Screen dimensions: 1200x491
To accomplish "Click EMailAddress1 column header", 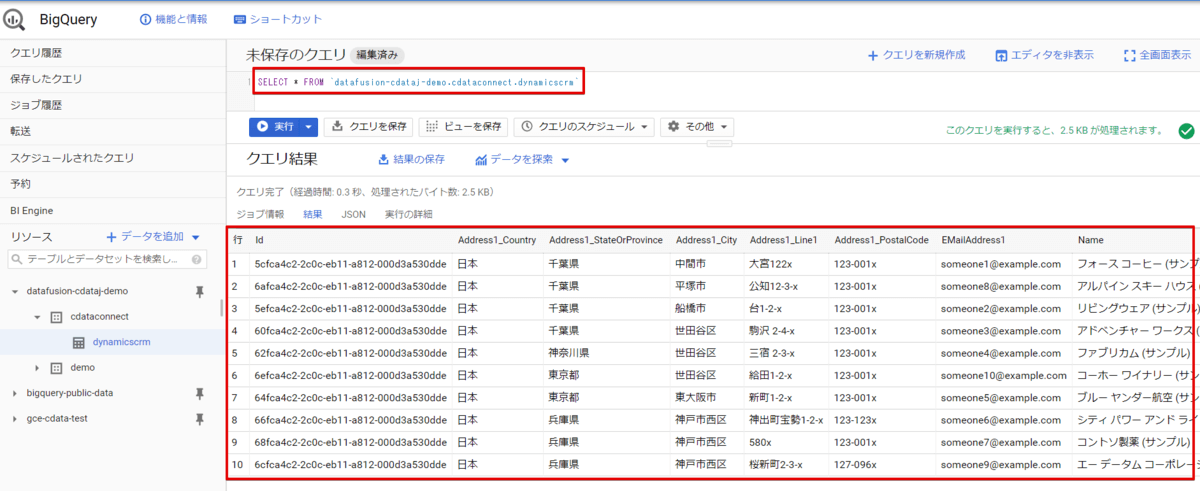I will click(x=973, y=240).
